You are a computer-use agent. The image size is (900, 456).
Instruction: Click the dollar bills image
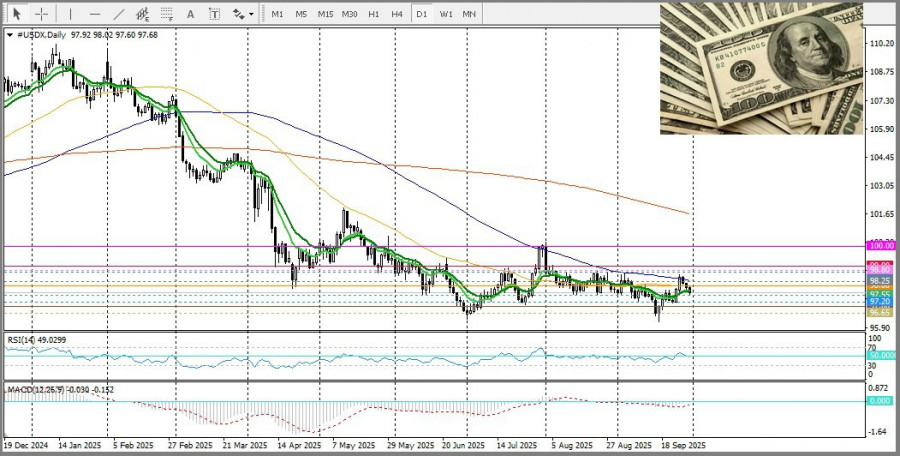[x=760, y=68]
